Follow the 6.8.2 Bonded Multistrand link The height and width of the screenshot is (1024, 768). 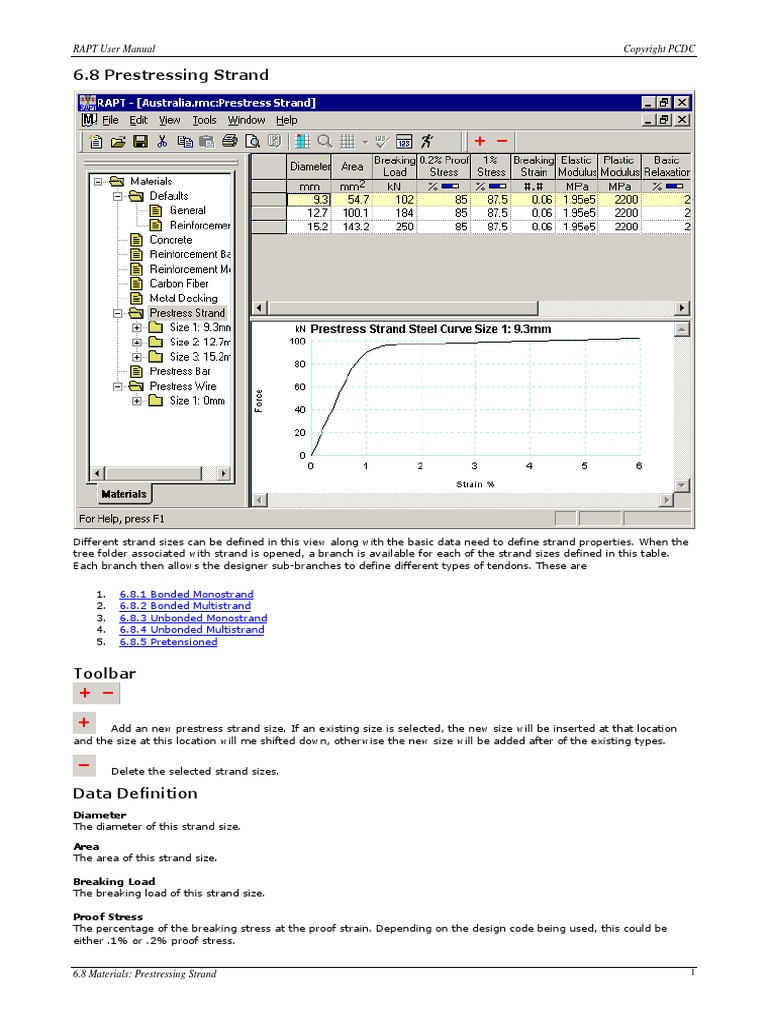[185, 606]
